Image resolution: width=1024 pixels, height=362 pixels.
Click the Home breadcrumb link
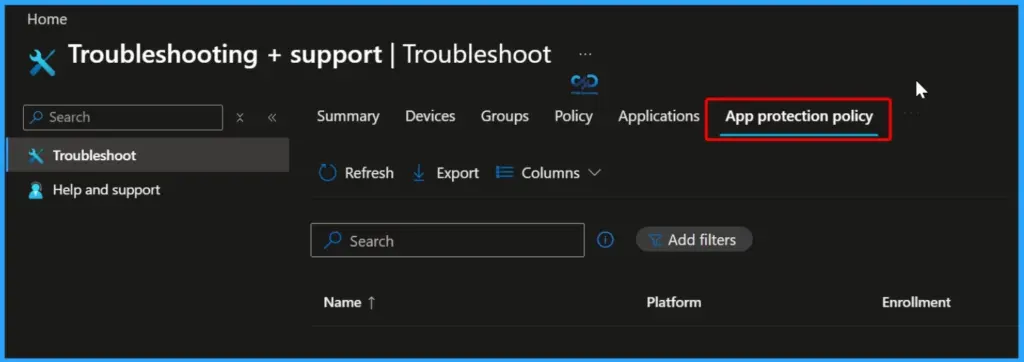point(47,20)
